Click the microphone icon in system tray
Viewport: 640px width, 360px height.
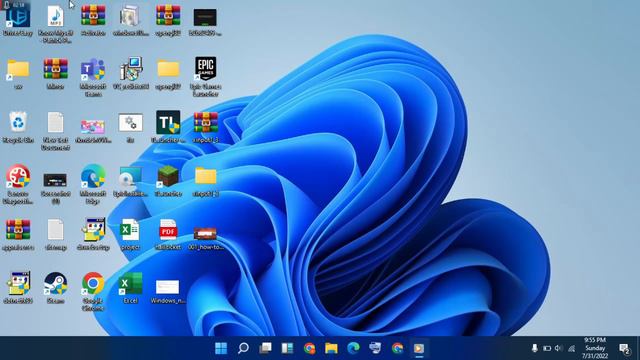[x=534, y=348]
